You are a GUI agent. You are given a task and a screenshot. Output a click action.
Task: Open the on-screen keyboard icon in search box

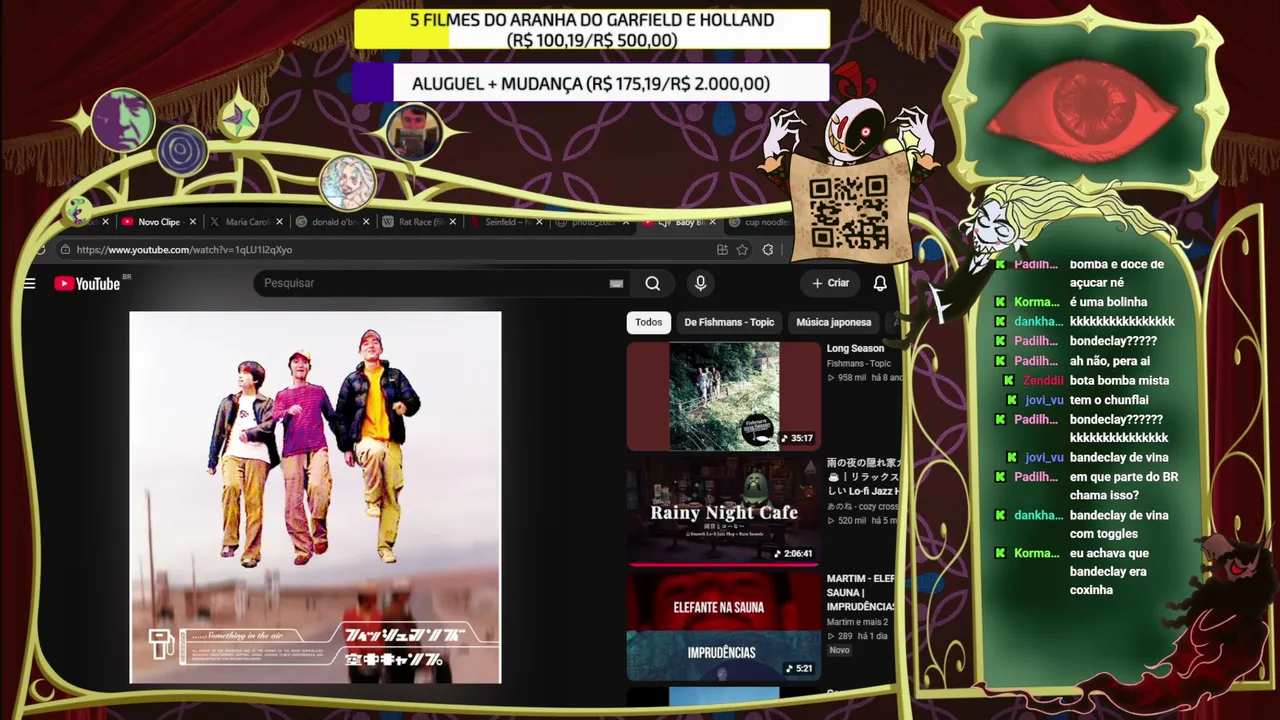point(616,283)
